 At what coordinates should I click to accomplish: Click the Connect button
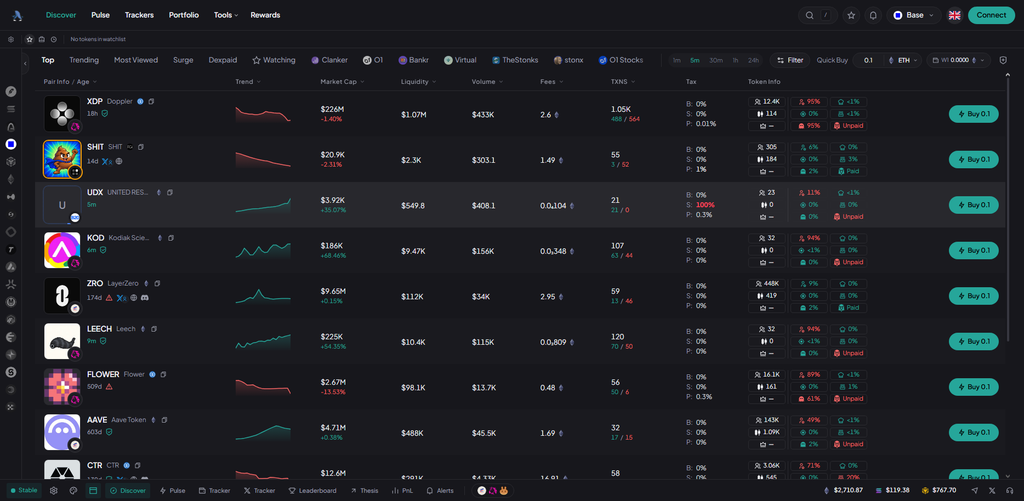pos(991,15)
